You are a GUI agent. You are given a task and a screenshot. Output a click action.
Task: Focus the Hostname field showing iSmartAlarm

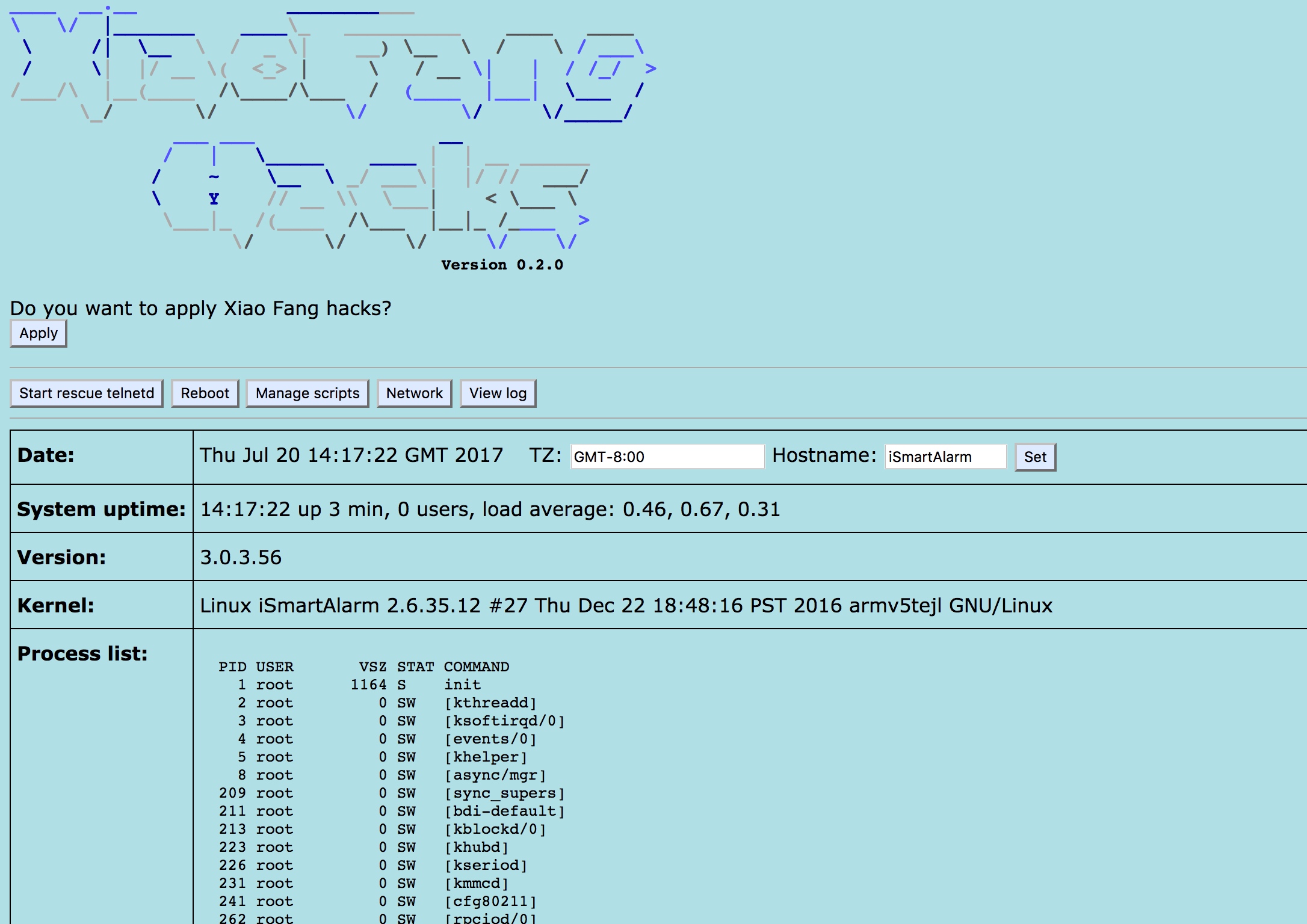tap(945, 457)
